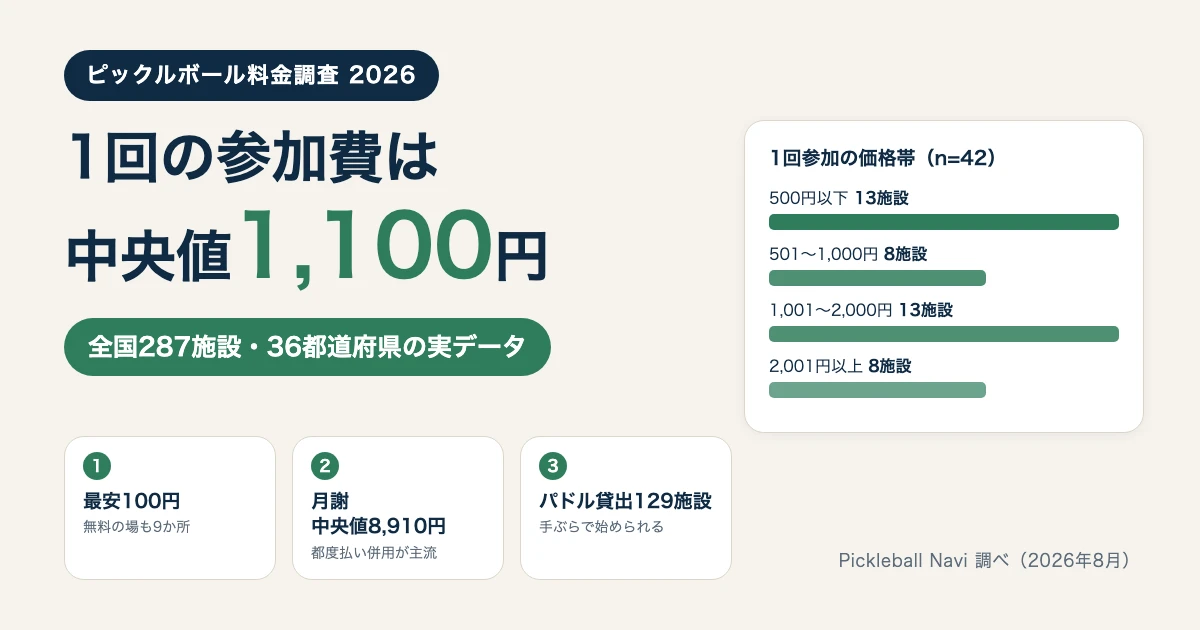This screenshot has height=630, width=1200.
Task: Click the number 2 circle badge
Action: tap(324, 466)
